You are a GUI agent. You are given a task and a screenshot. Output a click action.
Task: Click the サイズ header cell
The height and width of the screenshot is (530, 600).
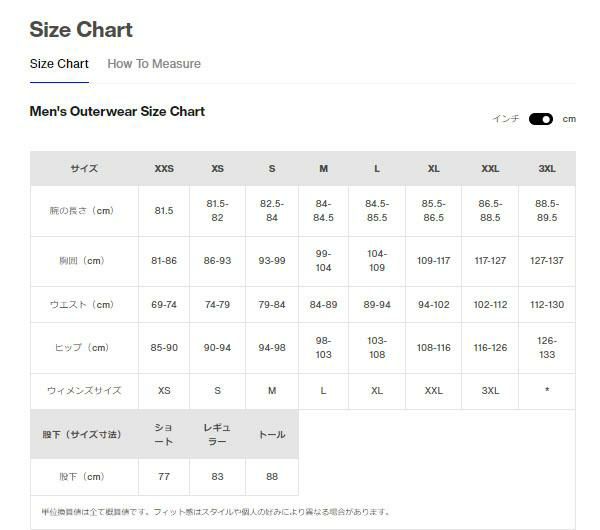84,169
